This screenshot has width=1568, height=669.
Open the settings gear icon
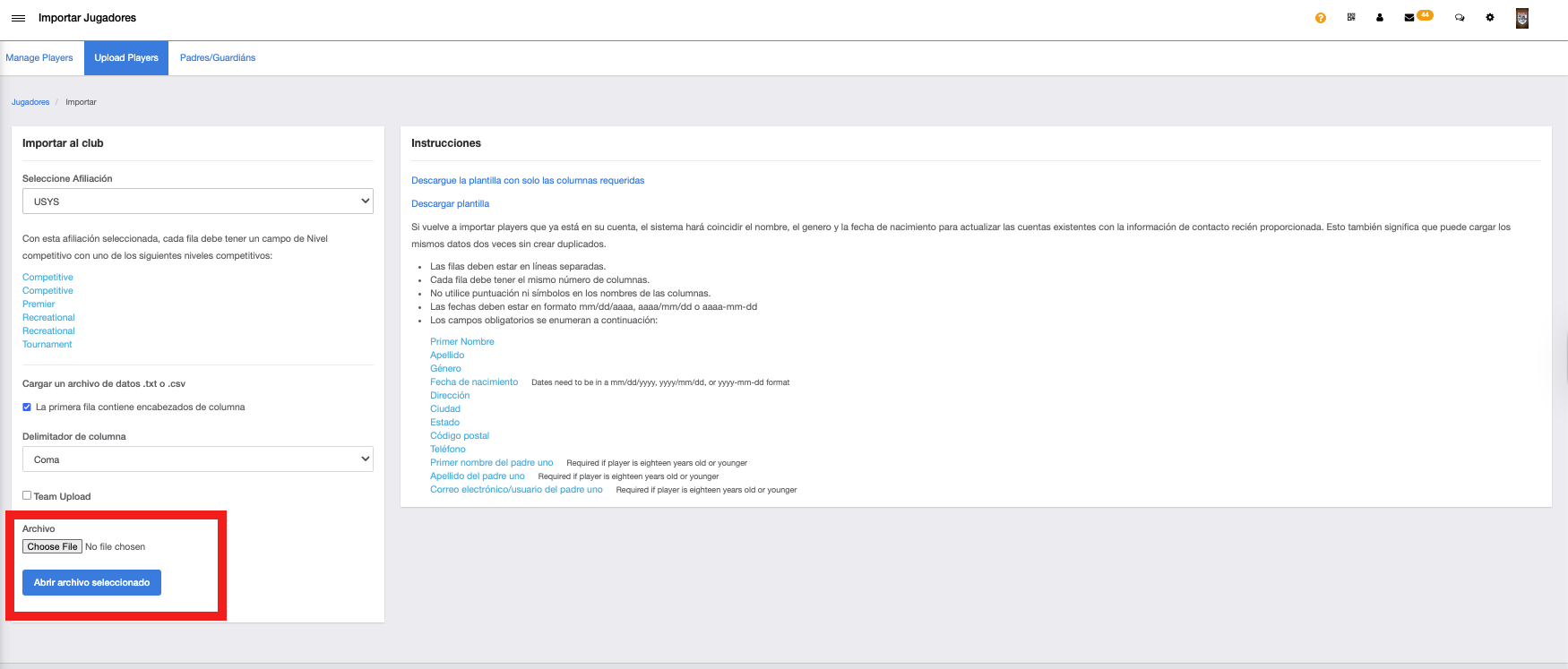pos(1489,18)
